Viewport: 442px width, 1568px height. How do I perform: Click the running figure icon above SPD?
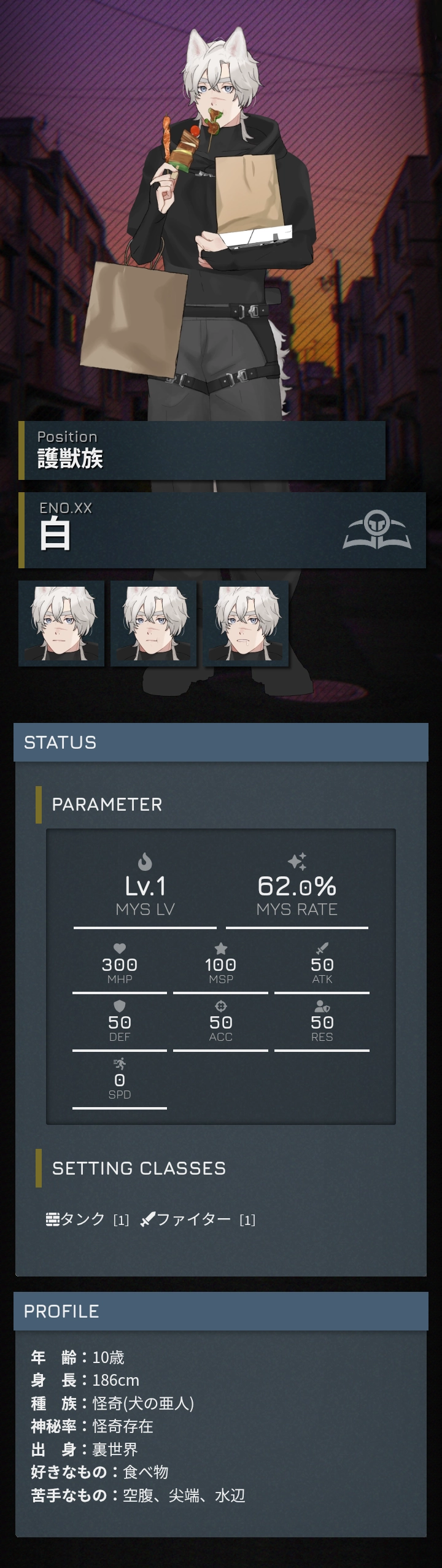(120, 1064)
